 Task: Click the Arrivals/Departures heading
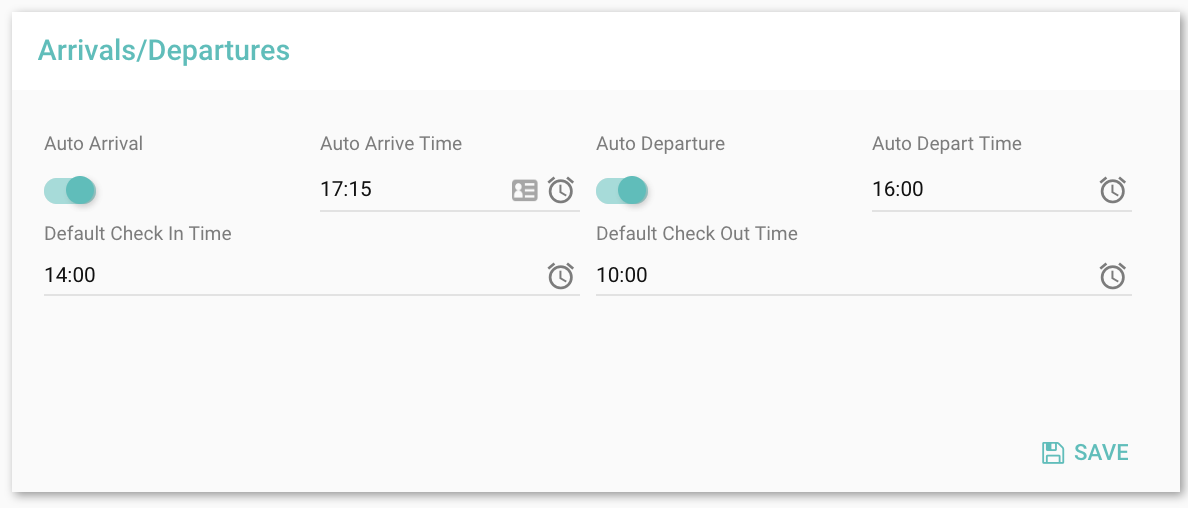[x=164, y=50]
